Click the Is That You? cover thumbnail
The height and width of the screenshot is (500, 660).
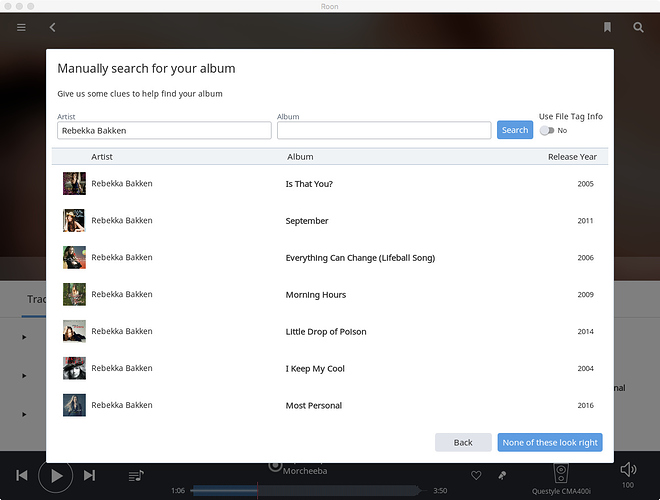coord(75,184)
